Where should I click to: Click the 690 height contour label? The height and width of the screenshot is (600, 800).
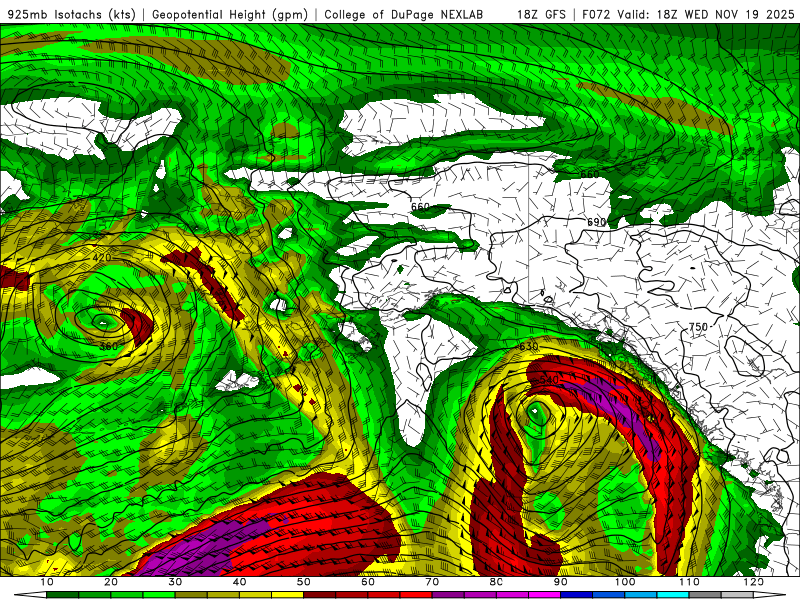596,222
